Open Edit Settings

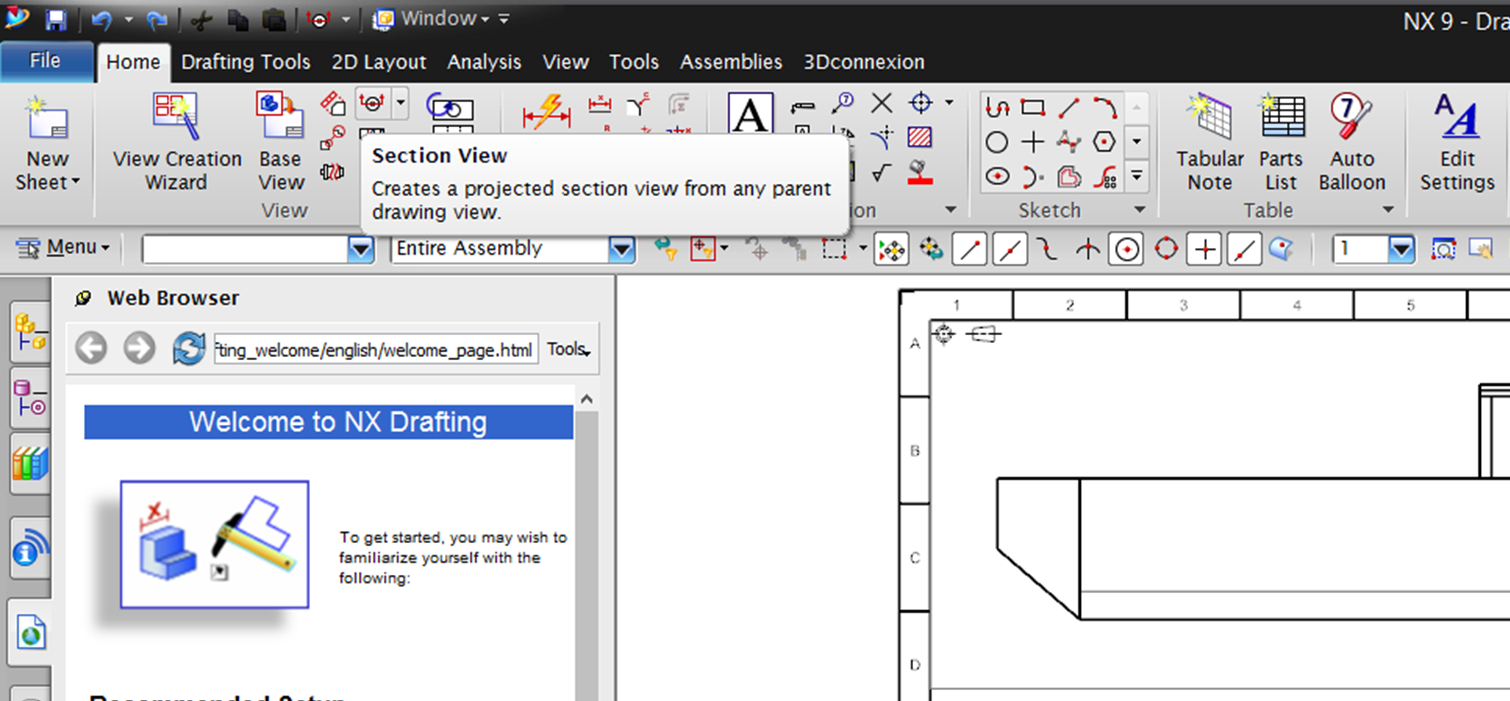coord(1457,144)
